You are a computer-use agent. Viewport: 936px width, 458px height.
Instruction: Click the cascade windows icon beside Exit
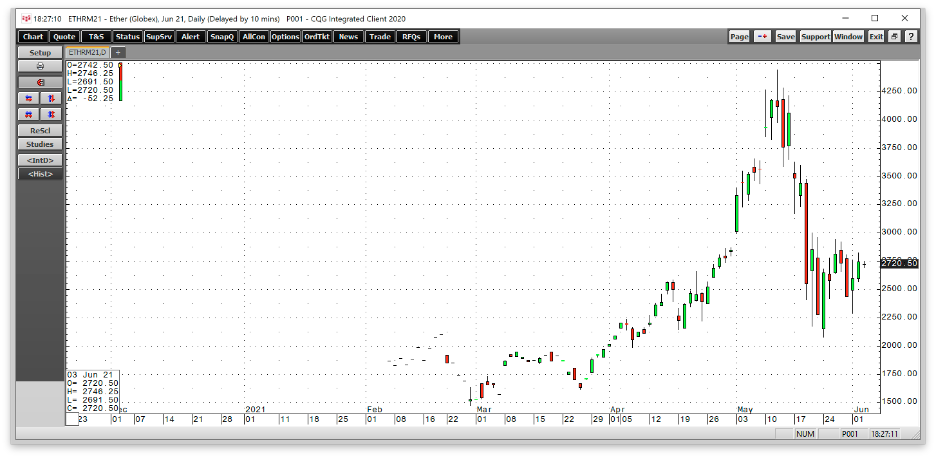pyautogui.click(x=894, y=36)
